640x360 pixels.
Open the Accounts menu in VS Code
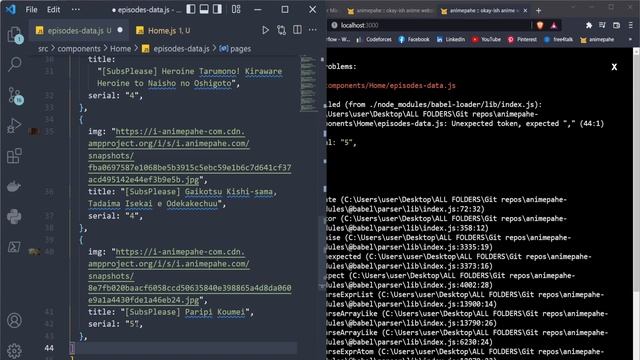14,320
